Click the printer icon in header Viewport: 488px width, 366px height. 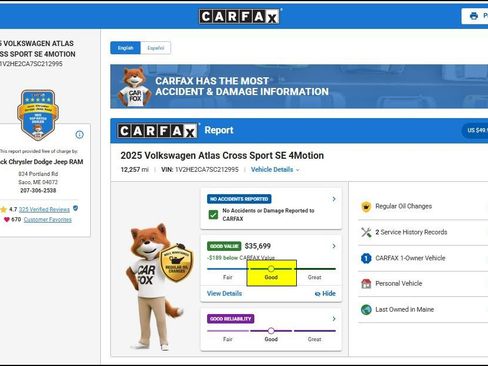click(x=474, y=16)
